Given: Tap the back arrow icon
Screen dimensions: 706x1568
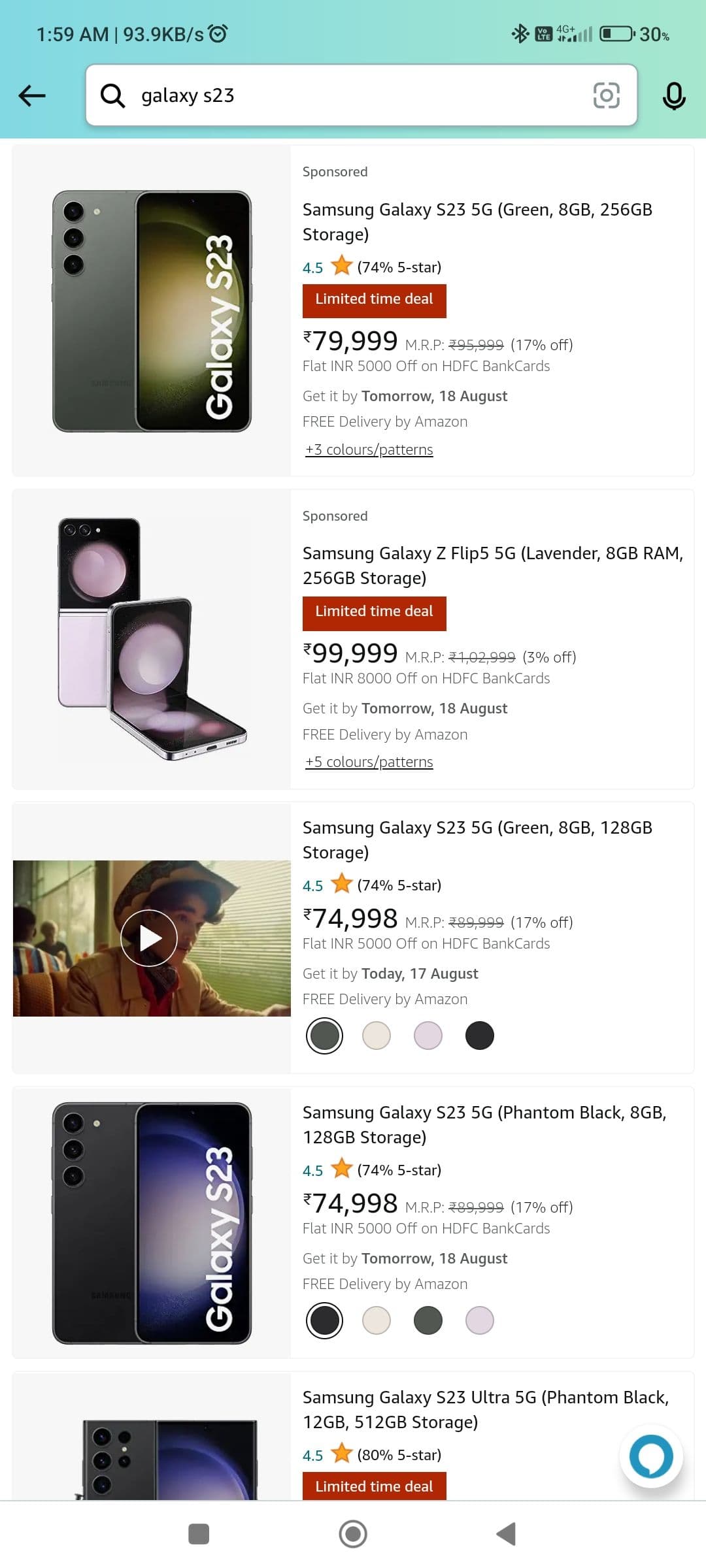Looking at the screenshot, I should [31, 95].
